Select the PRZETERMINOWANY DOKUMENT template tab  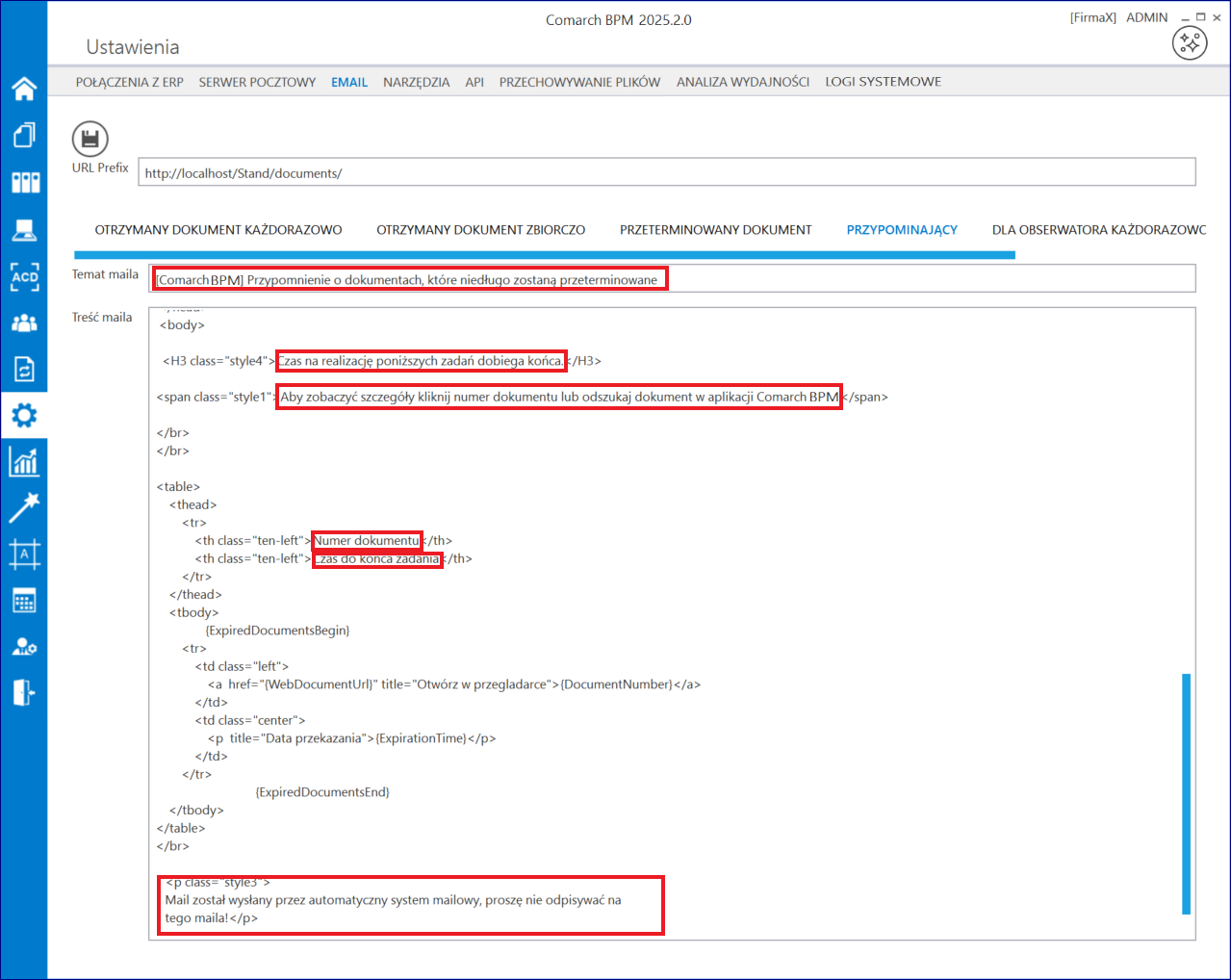715,230
